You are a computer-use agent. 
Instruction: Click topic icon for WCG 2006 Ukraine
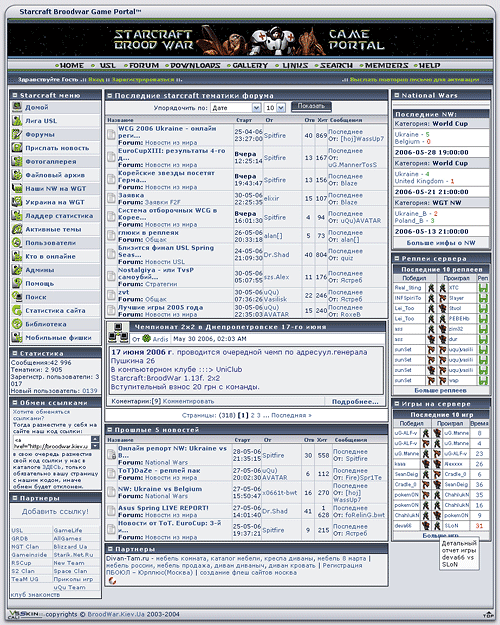(x=111, y=135)
